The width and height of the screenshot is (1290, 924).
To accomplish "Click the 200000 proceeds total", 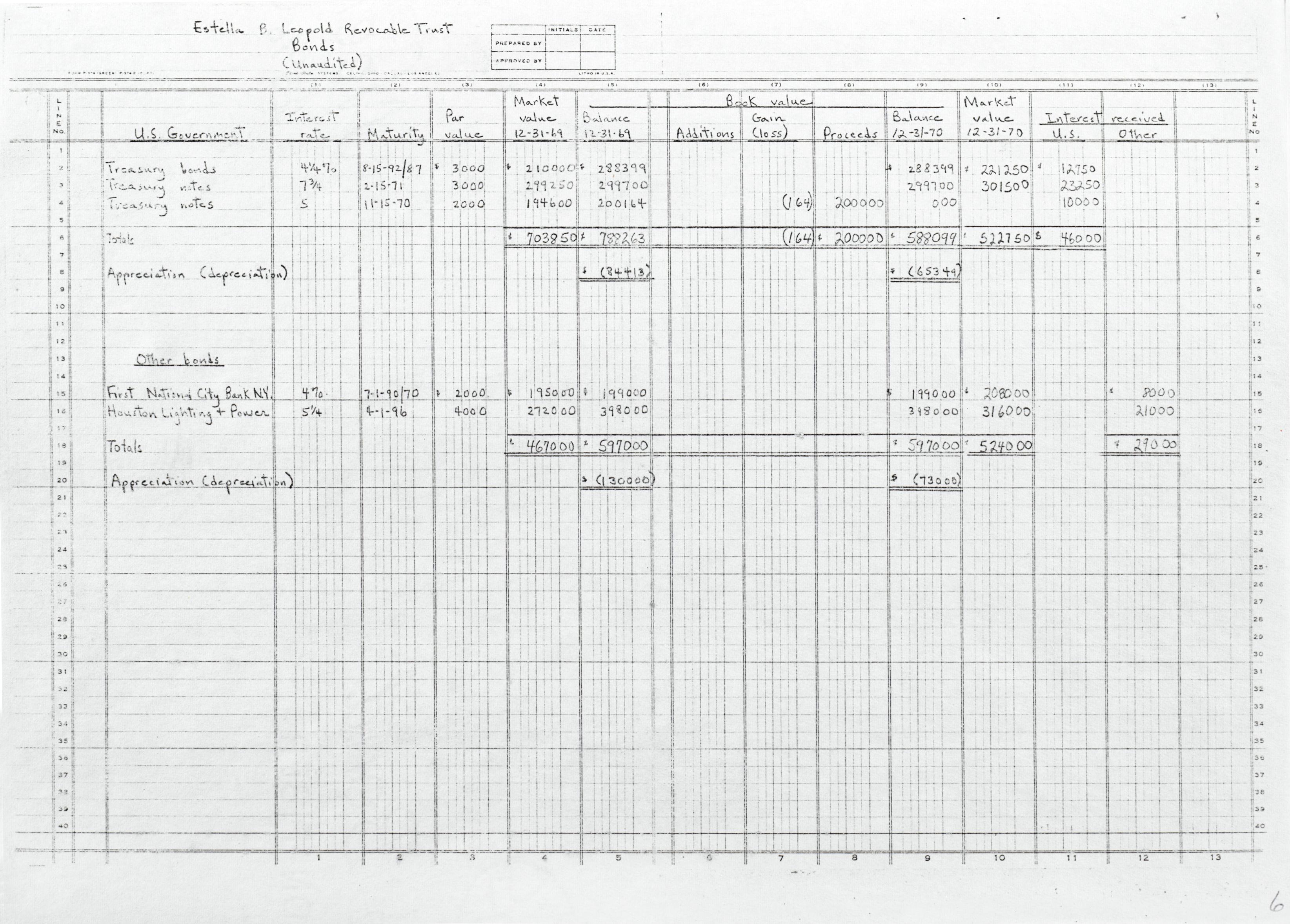I will click(859, 239).
